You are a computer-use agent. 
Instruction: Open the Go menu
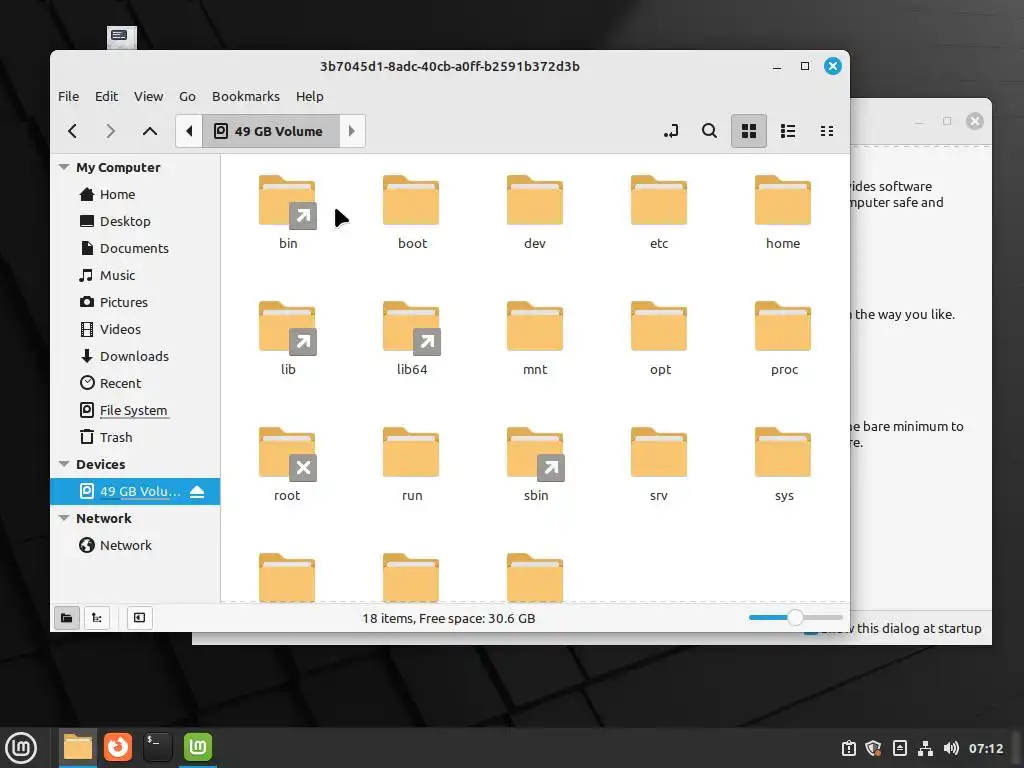pyautogui.click(x=187, y=97)
